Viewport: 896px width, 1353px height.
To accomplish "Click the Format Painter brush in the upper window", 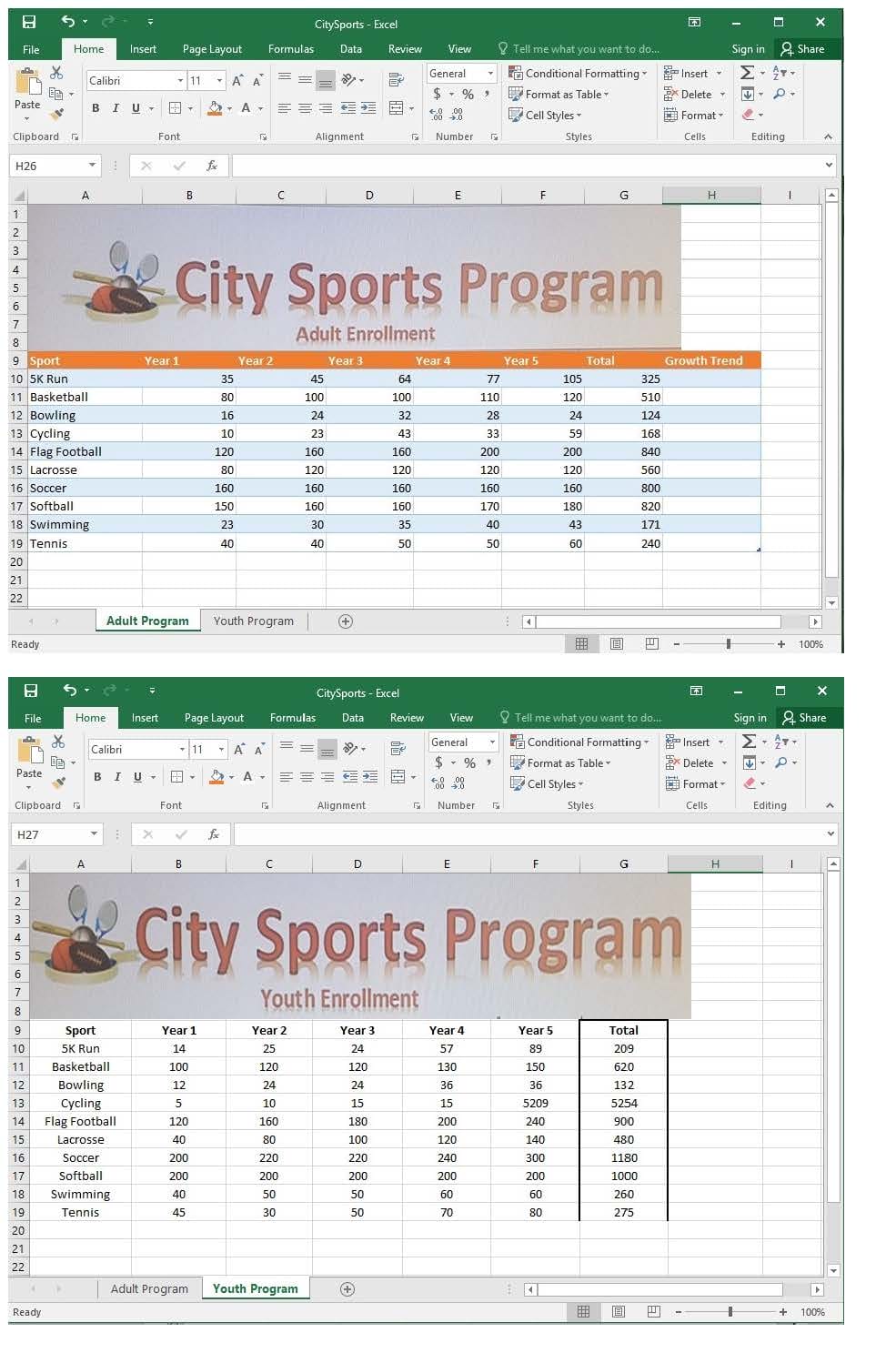I will [x=57, y=115].
